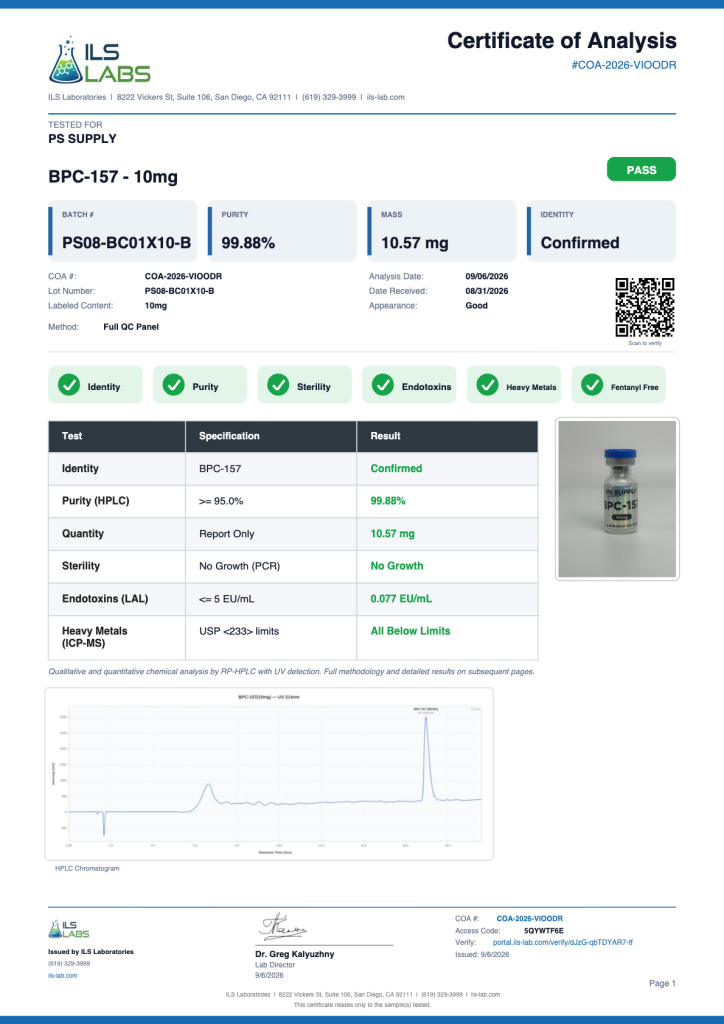724x1024 pixels.
Task: Click the tall BPC-157 peak in the chromatogram
Action: [426, 758]
